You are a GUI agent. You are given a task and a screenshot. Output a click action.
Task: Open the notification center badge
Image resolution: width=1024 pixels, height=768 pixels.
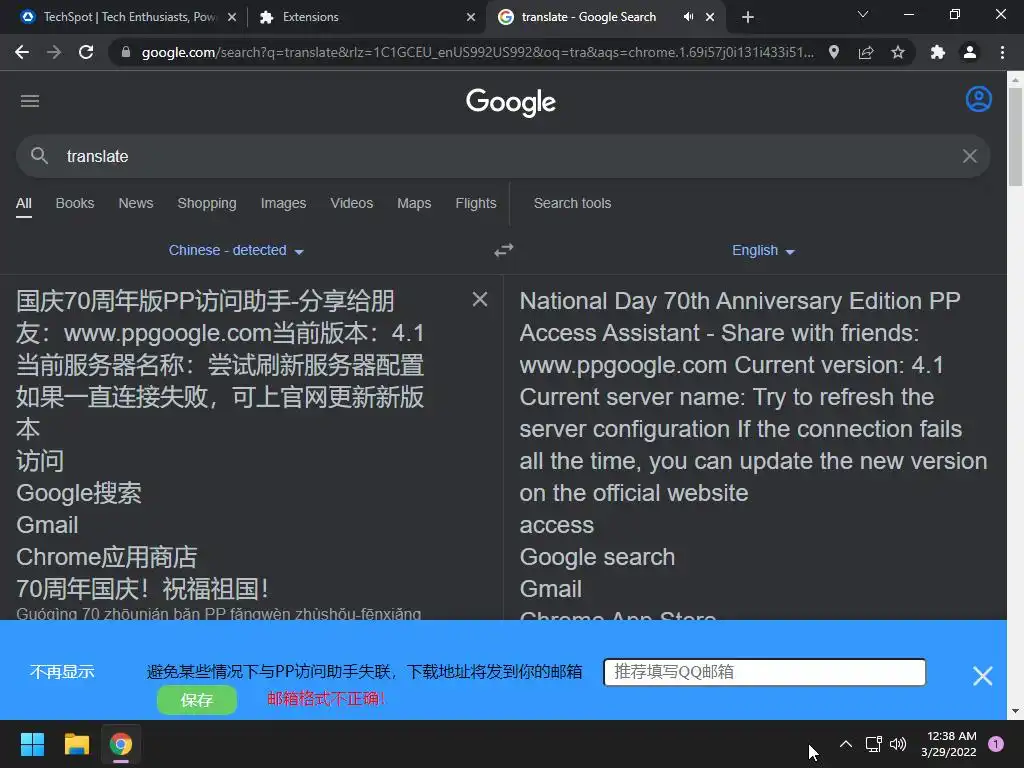(x=996, y=744)
